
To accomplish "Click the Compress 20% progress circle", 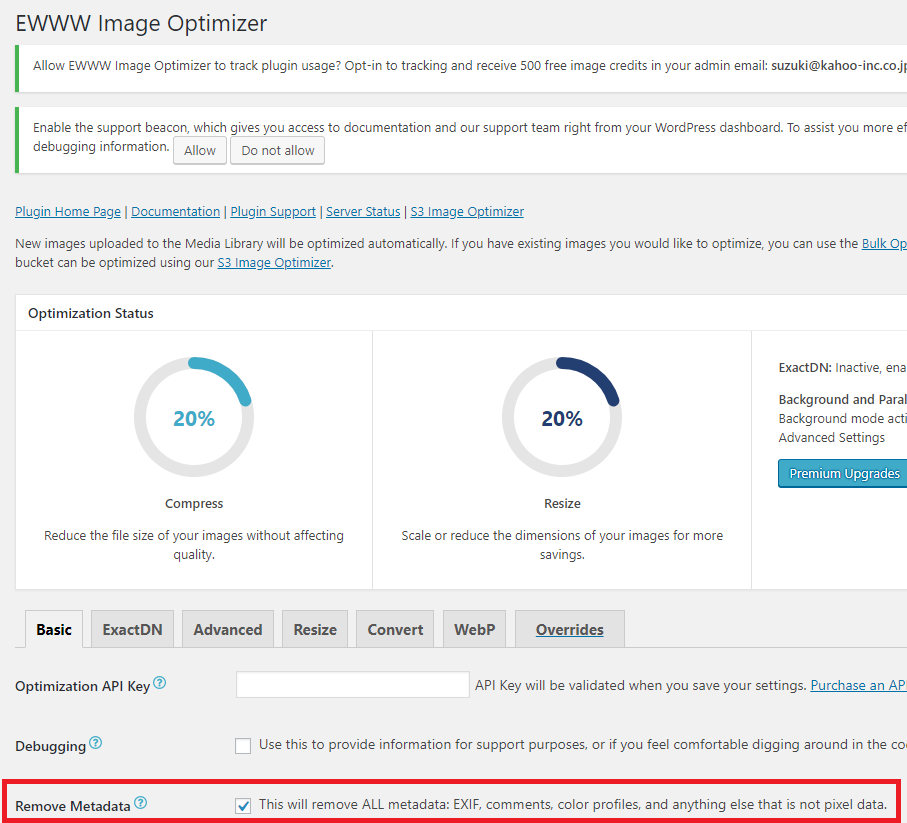I will (194, 418).
